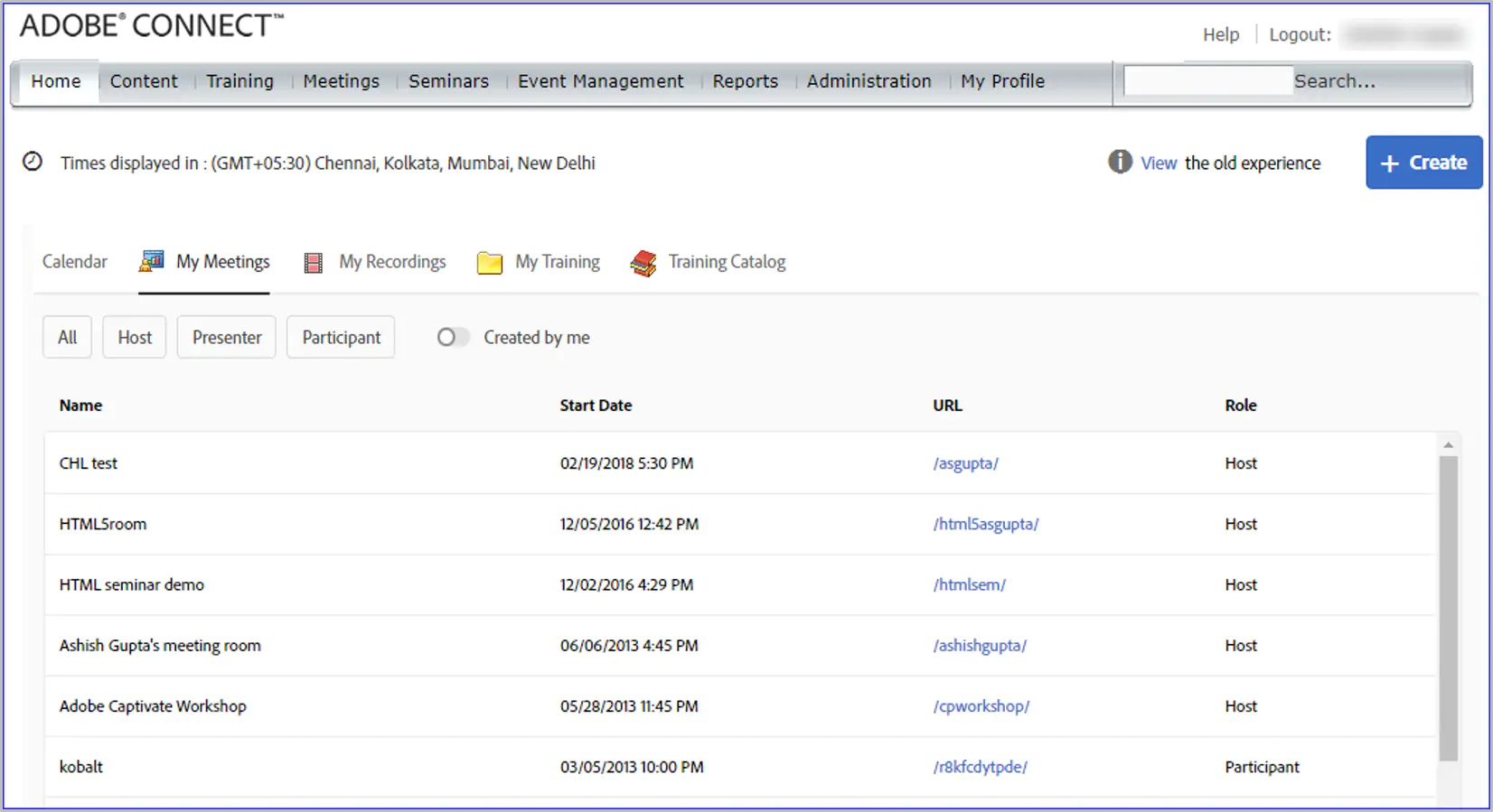Viewport: 1493px width, 812px height.
Task: Switch to the Calendar tab
Action: (75, 262)
